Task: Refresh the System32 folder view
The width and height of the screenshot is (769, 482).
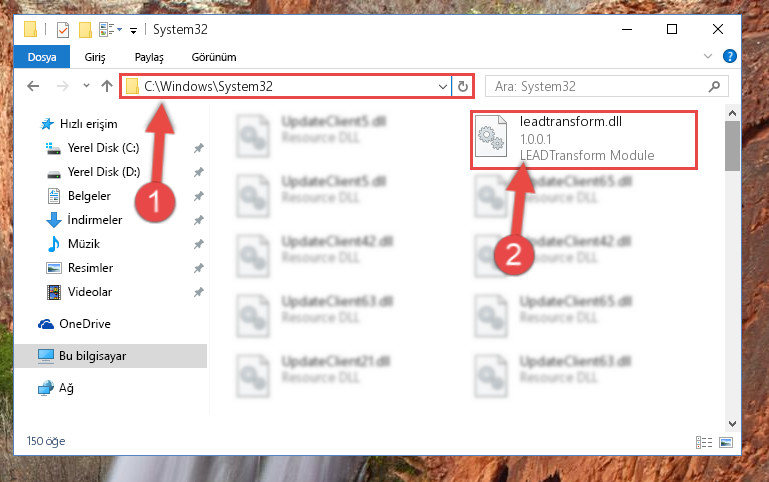Action: 462,87
